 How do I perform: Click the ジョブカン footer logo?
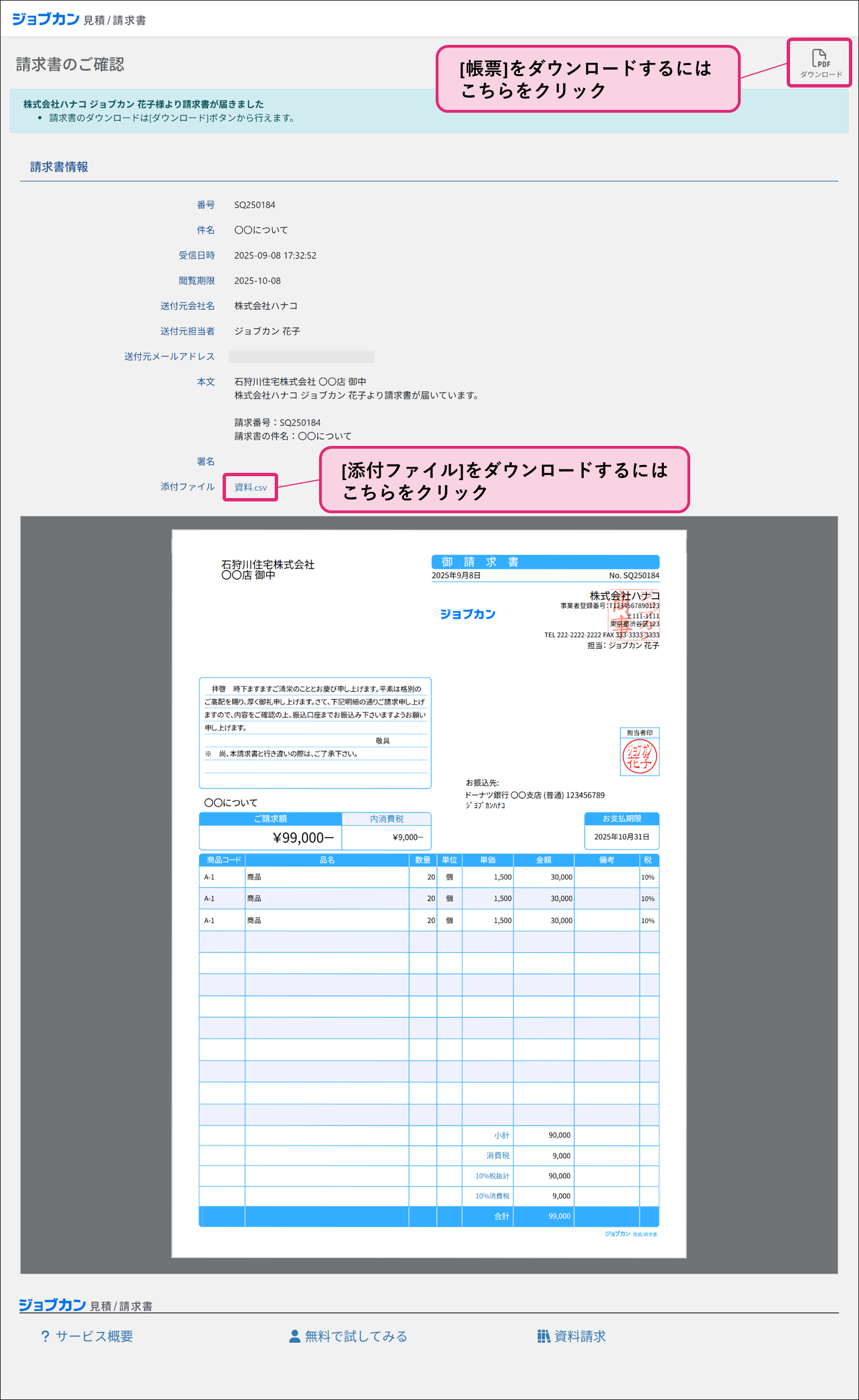[52, 1305]
